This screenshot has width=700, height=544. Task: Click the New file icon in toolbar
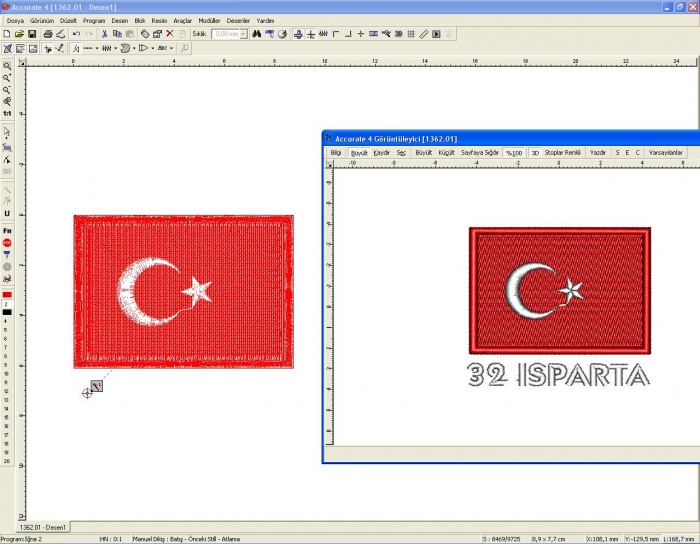click(x=7, y=34)
